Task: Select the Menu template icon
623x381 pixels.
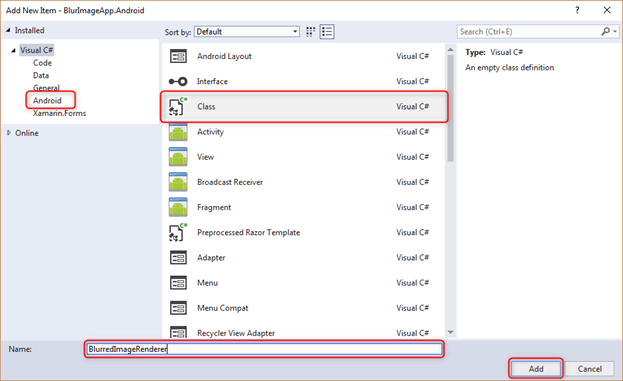Action: [x=178, y=283]
